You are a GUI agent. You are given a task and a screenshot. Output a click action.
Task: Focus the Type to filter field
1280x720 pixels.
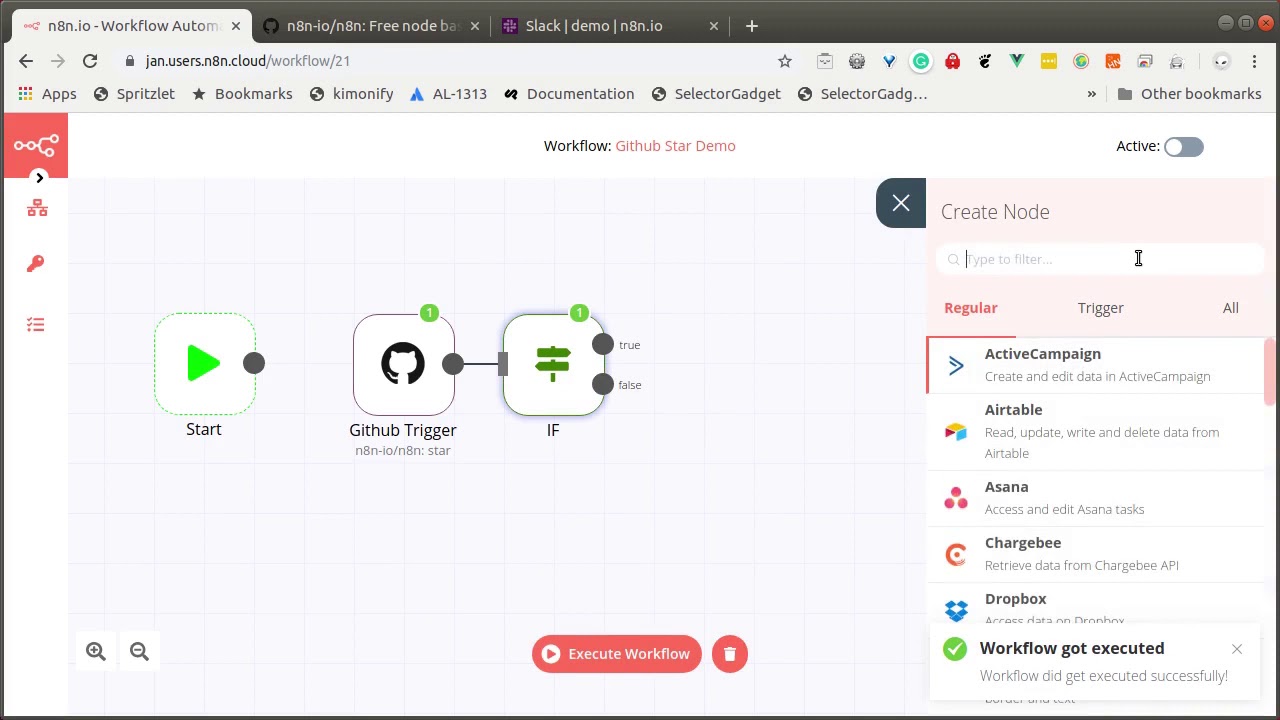click(x=1100, y=259)
